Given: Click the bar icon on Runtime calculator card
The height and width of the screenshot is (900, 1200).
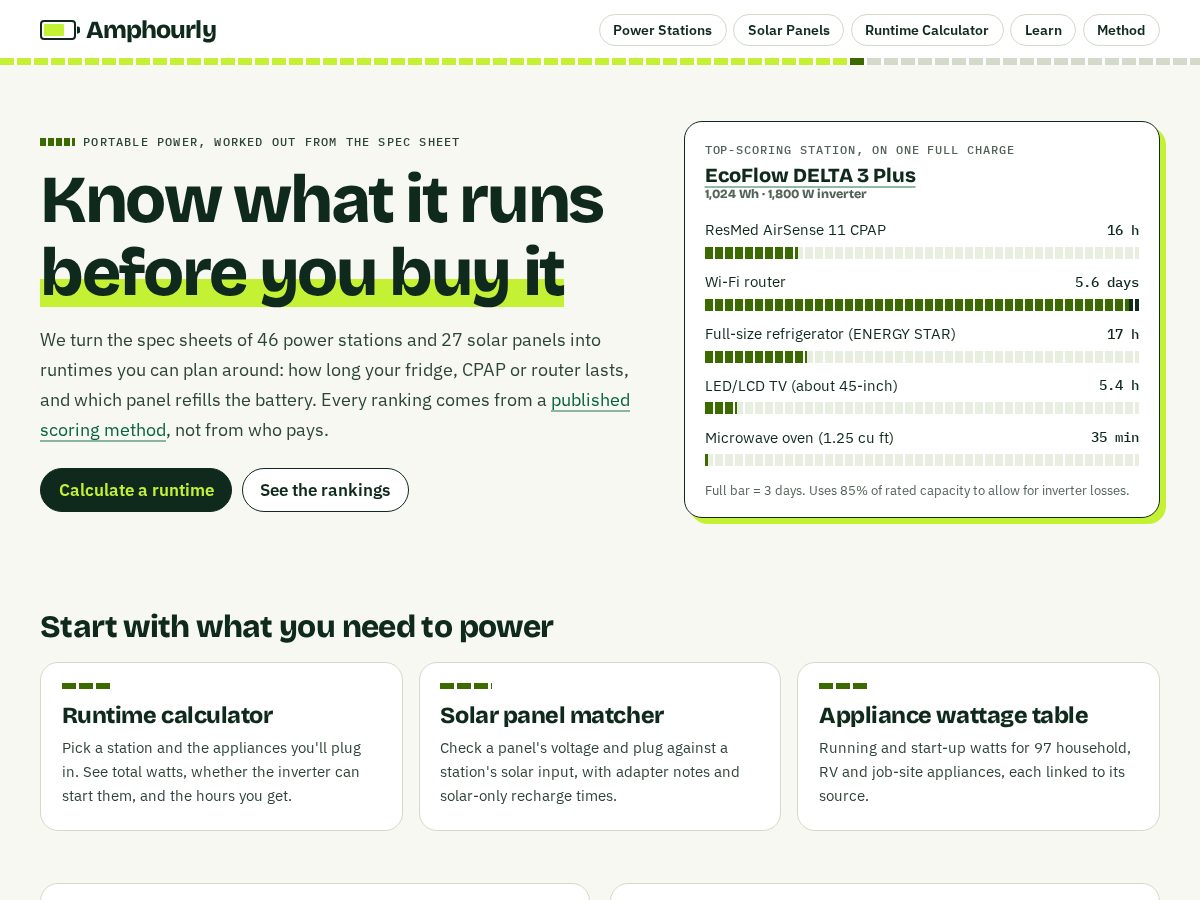Looking at the screenshot, I should [x=86, y=686].
